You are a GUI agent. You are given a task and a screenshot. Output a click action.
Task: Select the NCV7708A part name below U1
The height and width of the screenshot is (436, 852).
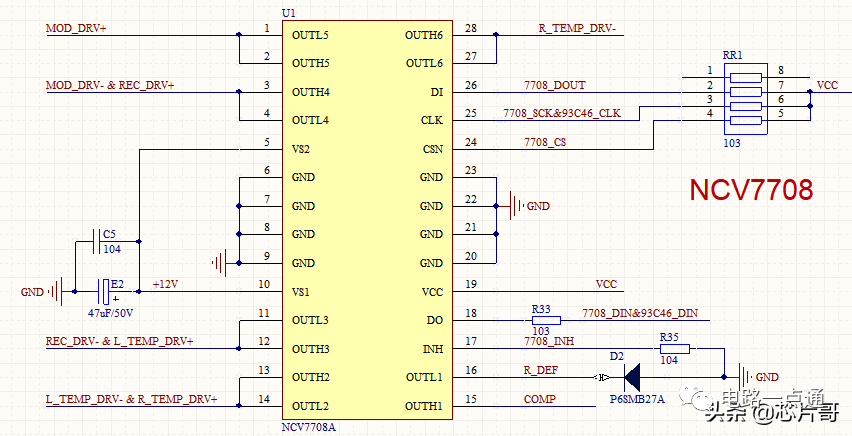click(309, 427)
